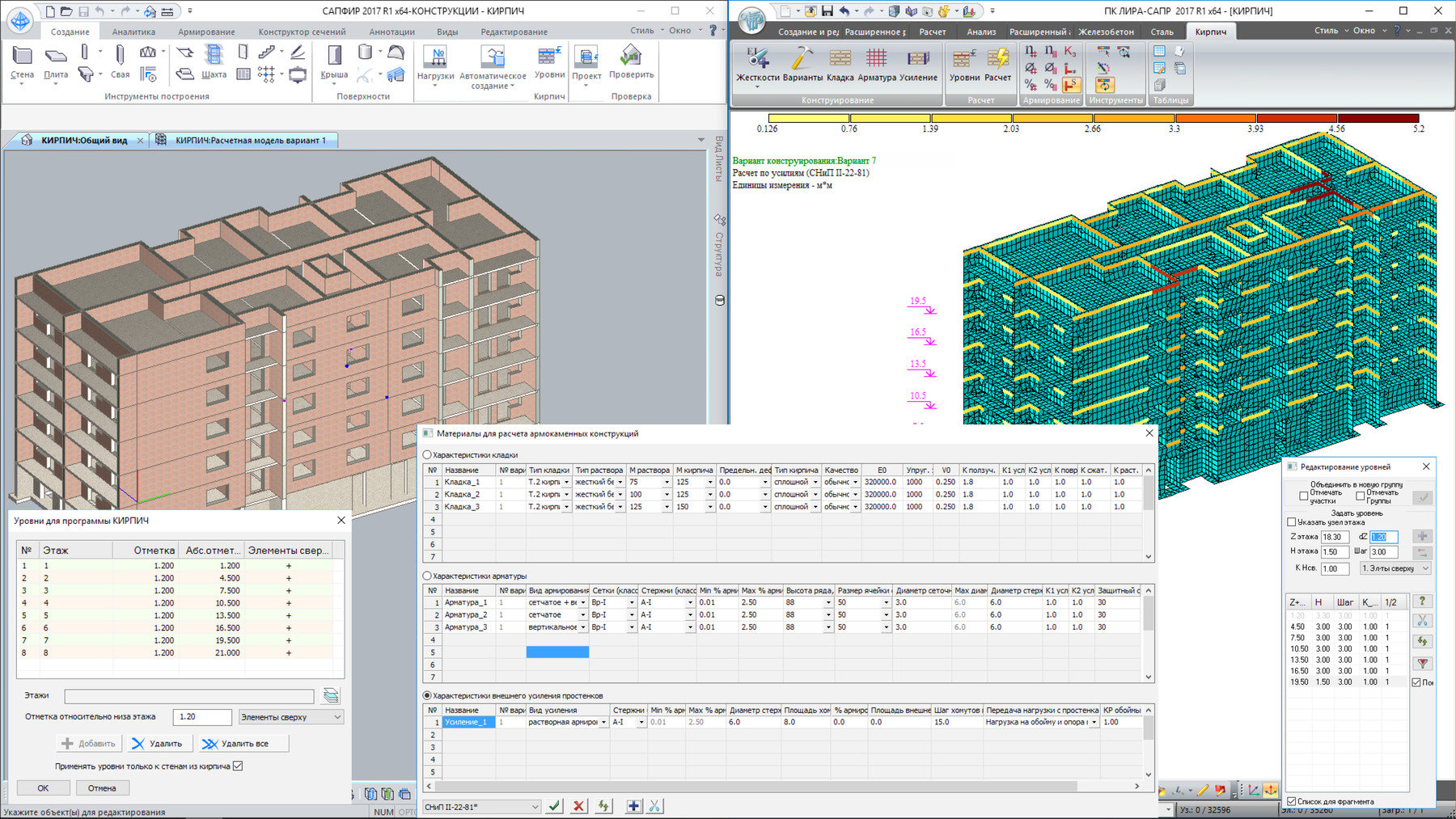Select 'Характеристики арматуры' radio button
The height and width of the screenshot is (819, 1456).
point(428,576)
